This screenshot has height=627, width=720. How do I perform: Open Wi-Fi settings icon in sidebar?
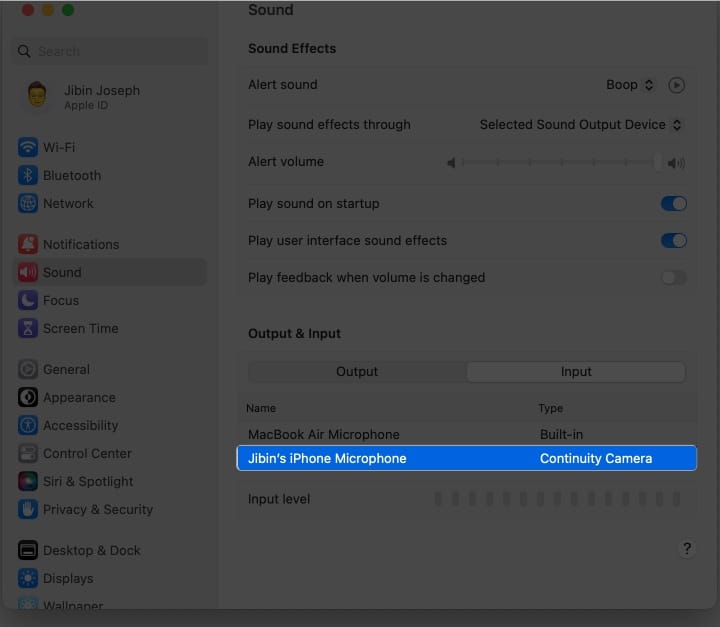tap(28, 147)
